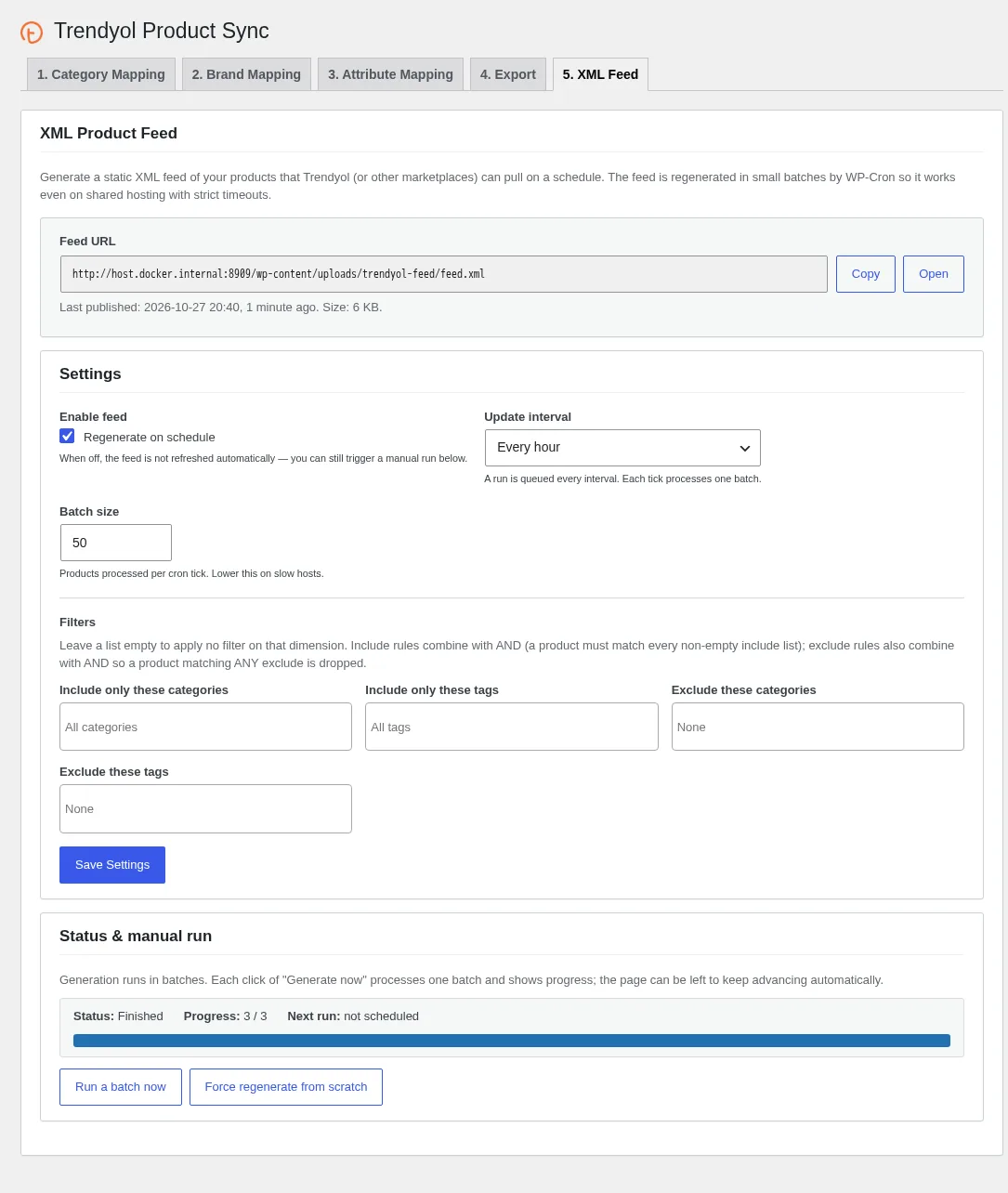The width and height of the screenshot is (1008, 1193).
Task: Open the Exclude these tags selector
Action: tap(205, 808)
